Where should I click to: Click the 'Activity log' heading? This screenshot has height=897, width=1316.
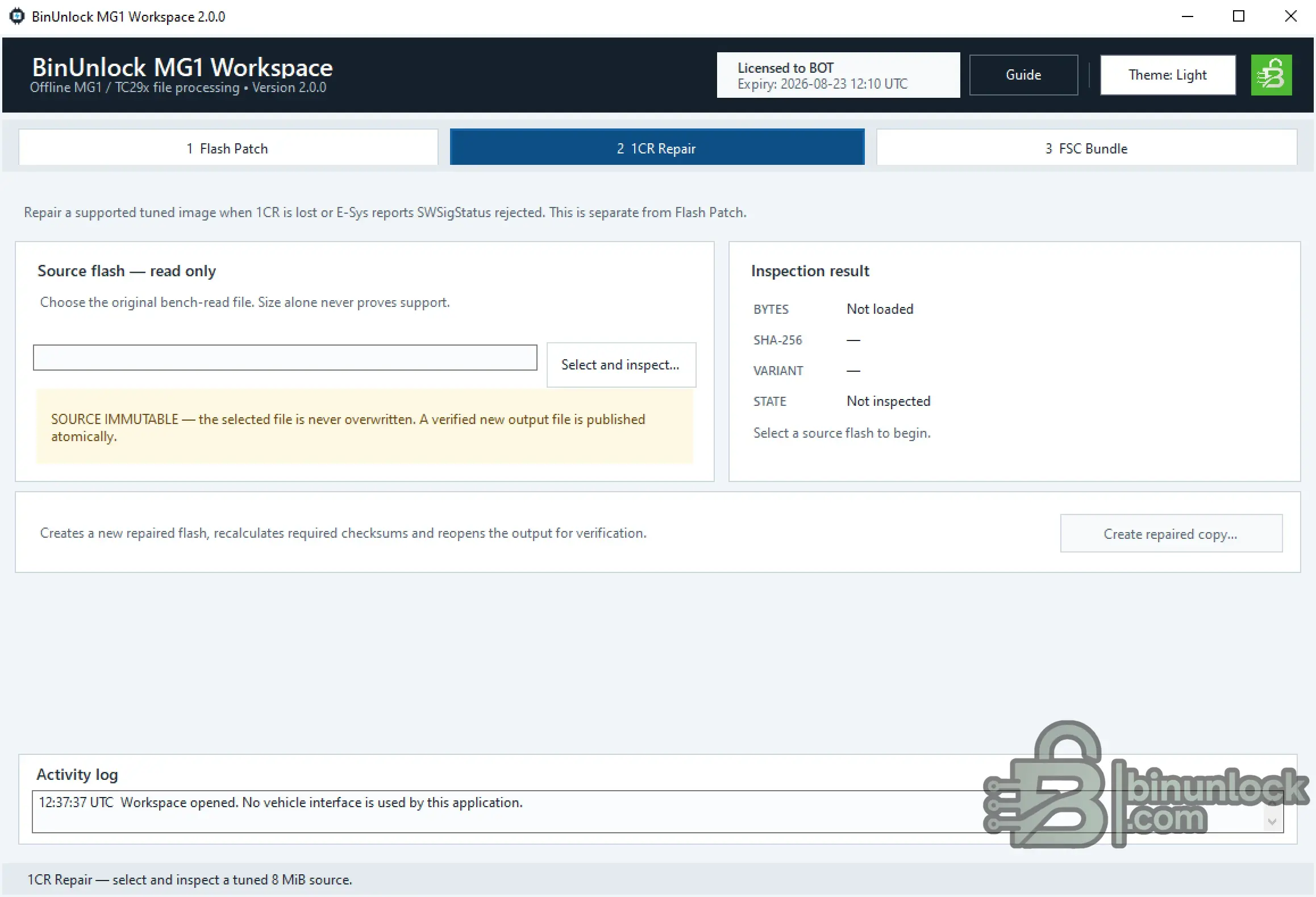click(x=77, y=775)
